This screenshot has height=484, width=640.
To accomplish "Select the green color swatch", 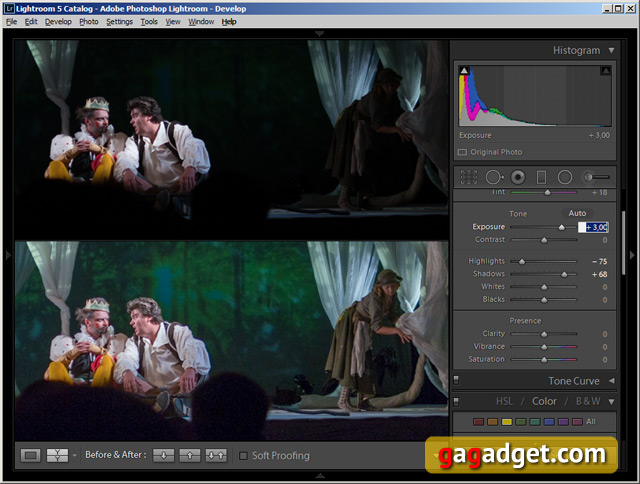I will pos(520,422).
